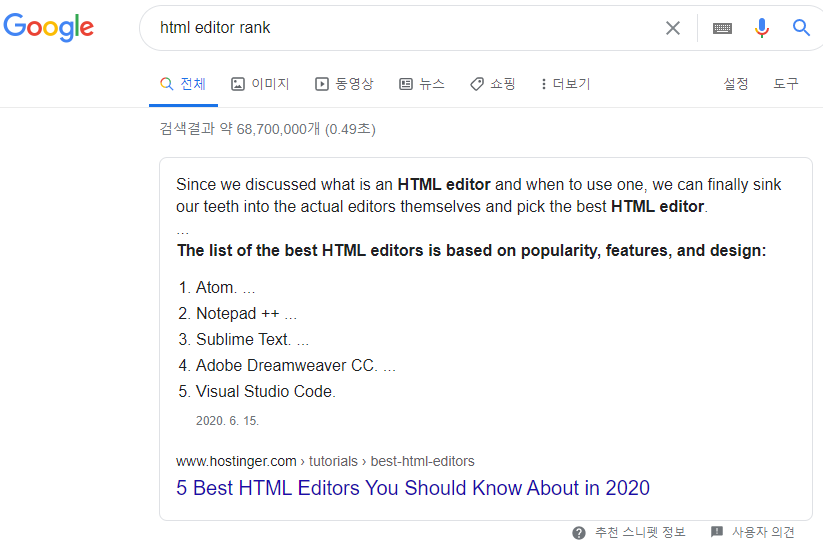Click the list item 3. Sublime Text
Image resolution: width=823 pixels, height=549 pixels.
coord(243,340)
